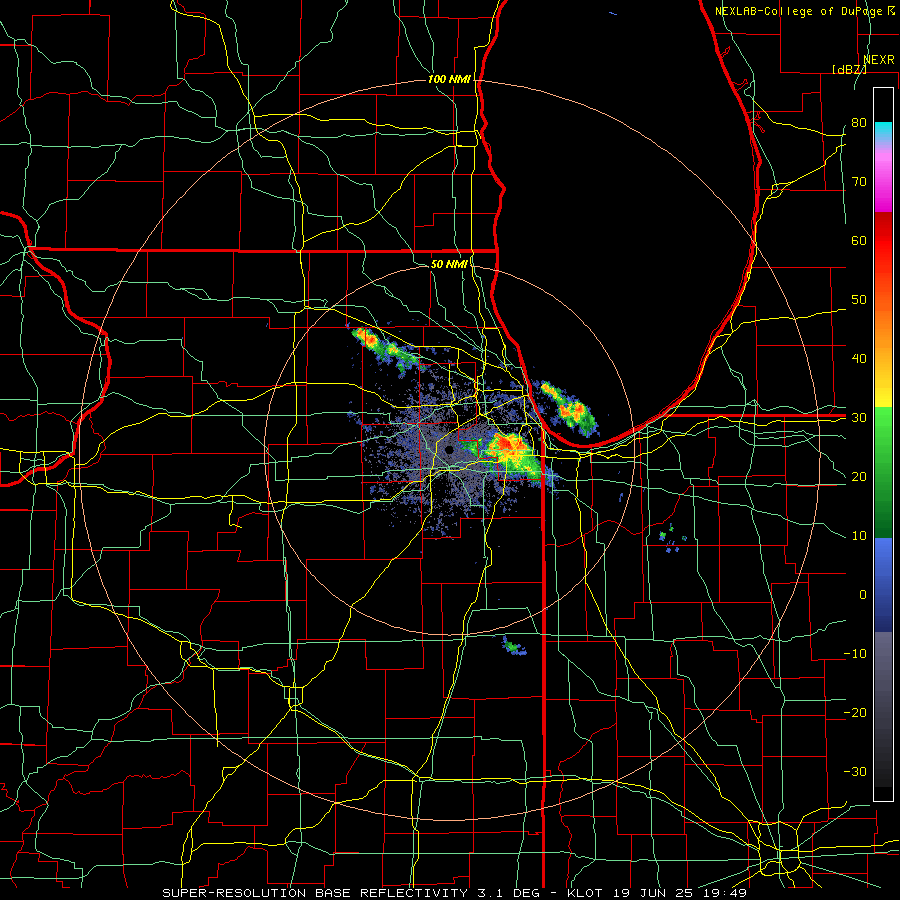Click the 0 value on the dBZ scale
900x900 pixels.
pyautogui.click(x=863, y=595)
